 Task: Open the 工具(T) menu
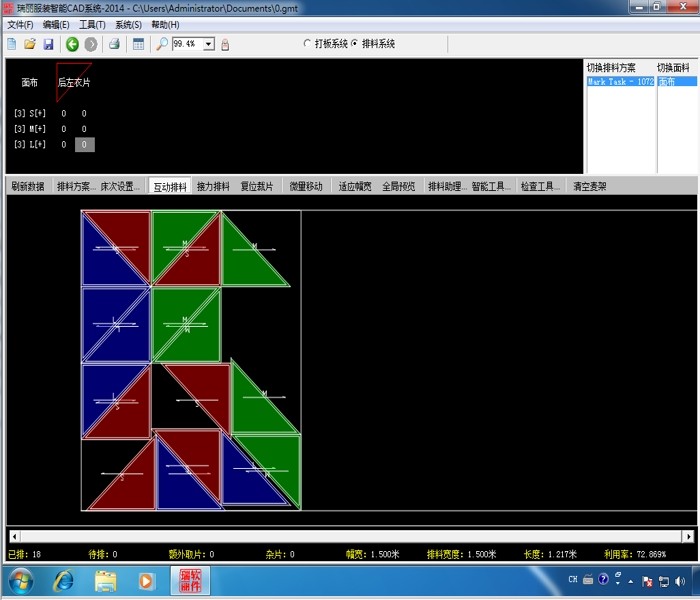[x=92, y=25]
